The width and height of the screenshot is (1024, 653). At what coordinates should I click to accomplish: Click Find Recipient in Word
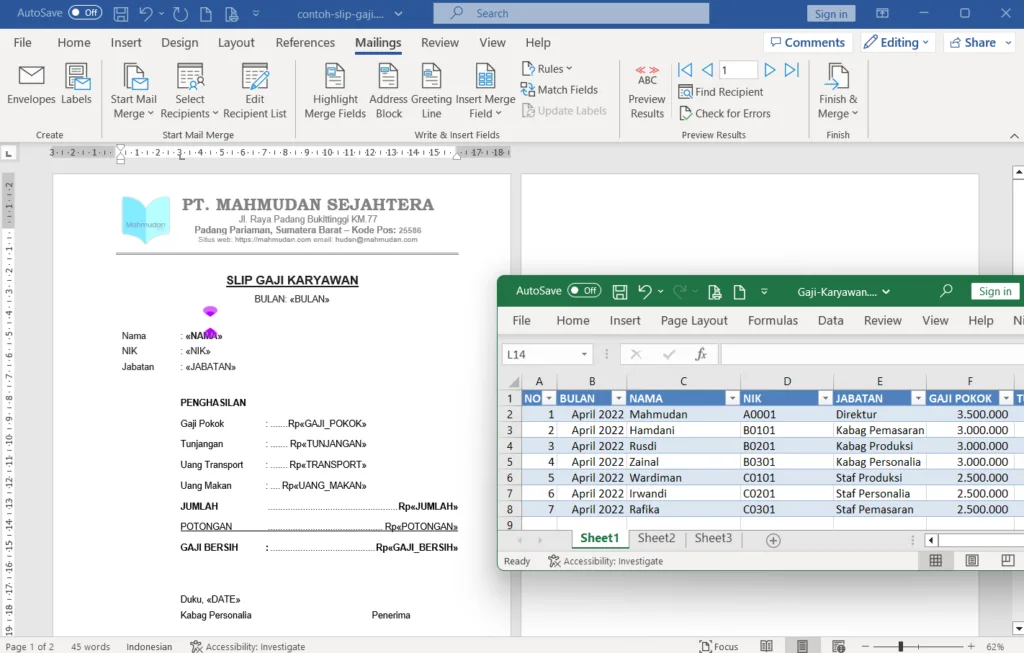[x=720, y=92]
